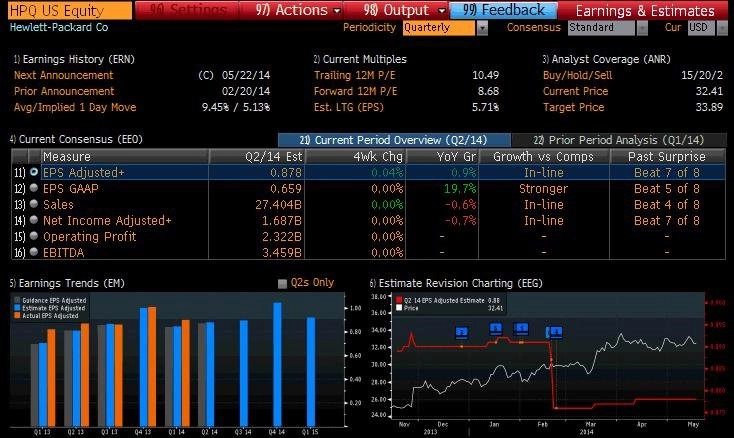Viewport: 734px width, 438px height.
Task: Click the first blue event marker in January
Action: point(496,328)
